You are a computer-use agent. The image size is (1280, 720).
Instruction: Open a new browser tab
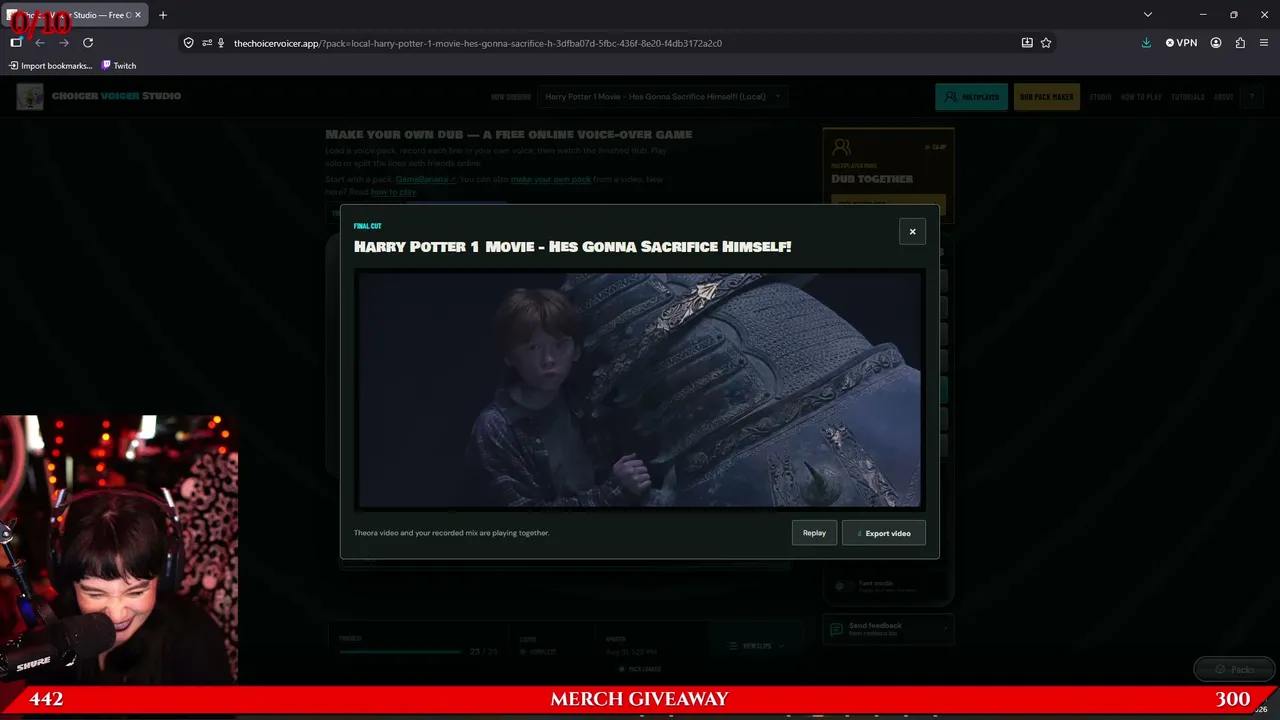(163, 15)
